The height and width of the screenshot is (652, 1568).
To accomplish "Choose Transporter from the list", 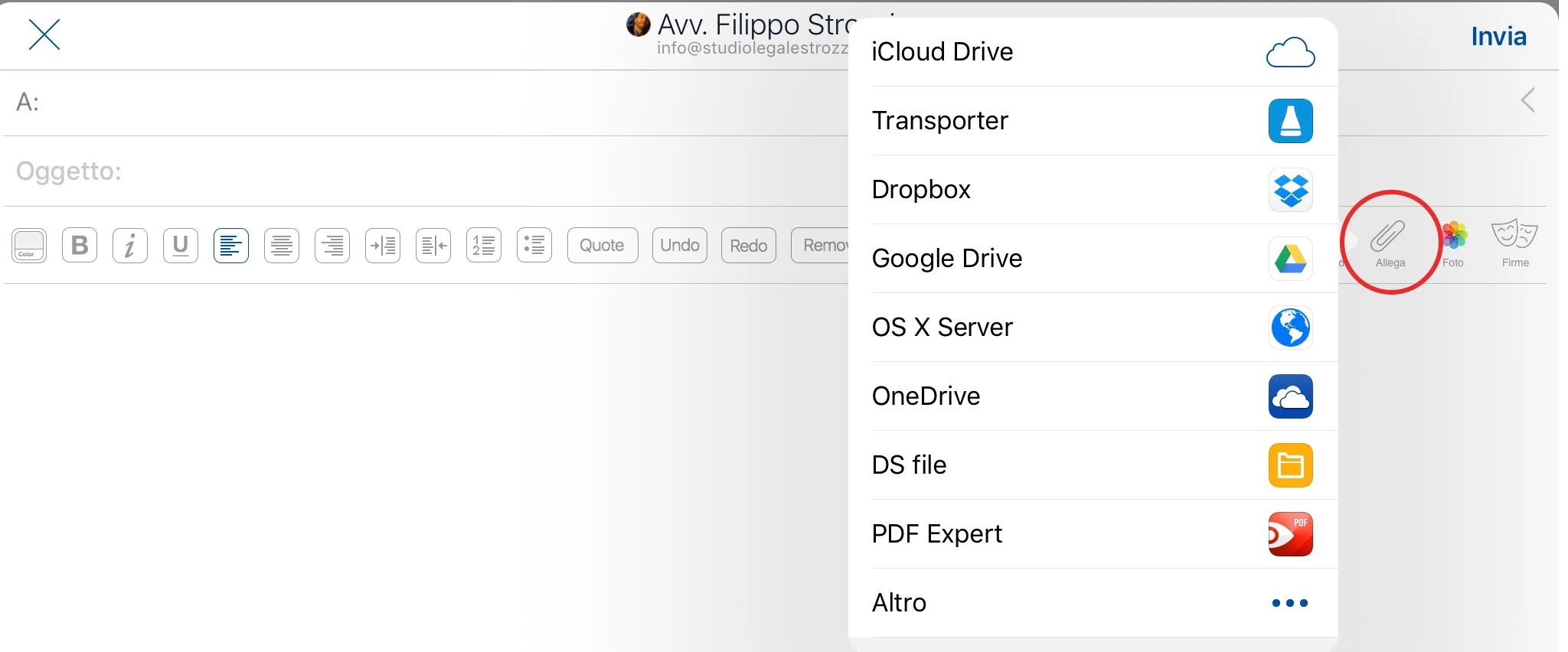I will [x=1093, y=121].
